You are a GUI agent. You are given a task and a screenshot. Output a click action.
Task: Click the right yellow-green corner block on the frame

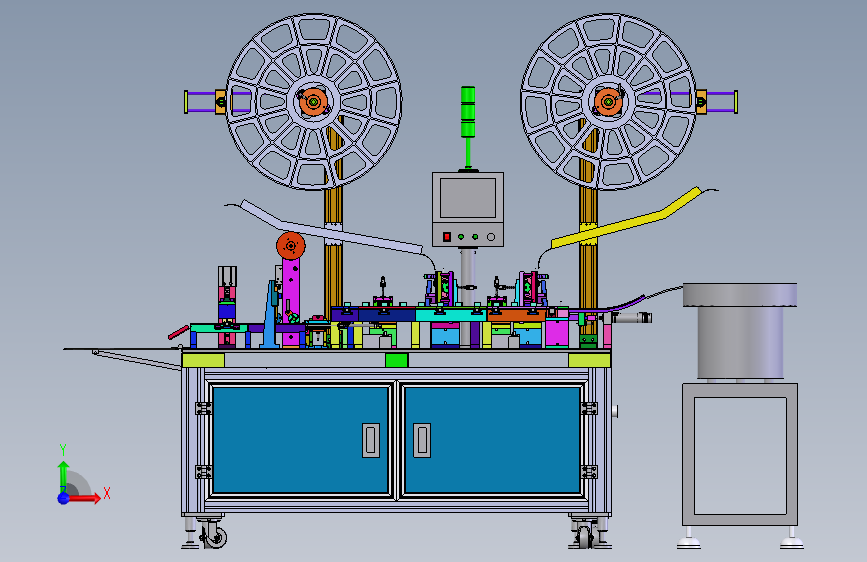click(x=589, y=360)
